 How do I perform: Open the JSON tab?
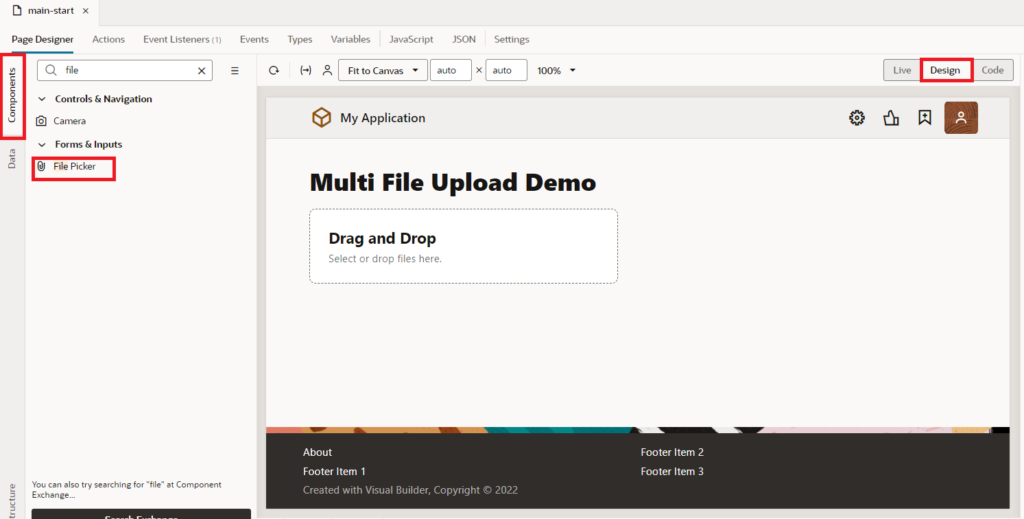click(464, 39)
